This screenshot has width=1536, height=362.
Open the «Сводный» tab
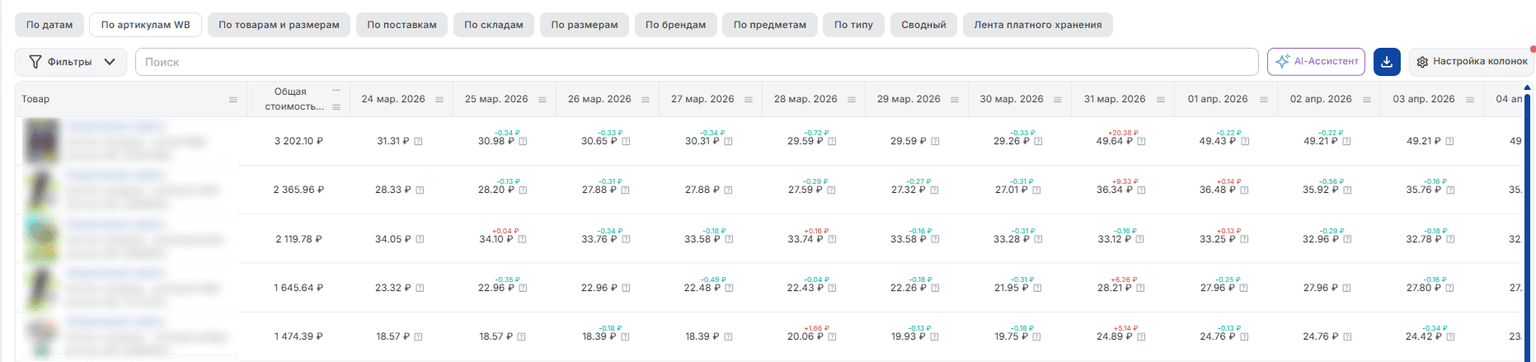tap(923, 24)
